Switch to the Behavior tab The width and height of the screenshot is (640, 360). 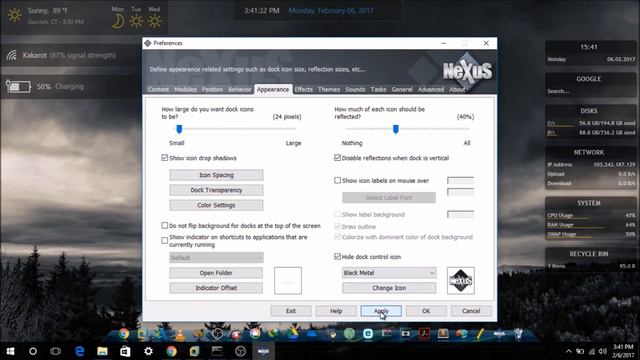240,89
